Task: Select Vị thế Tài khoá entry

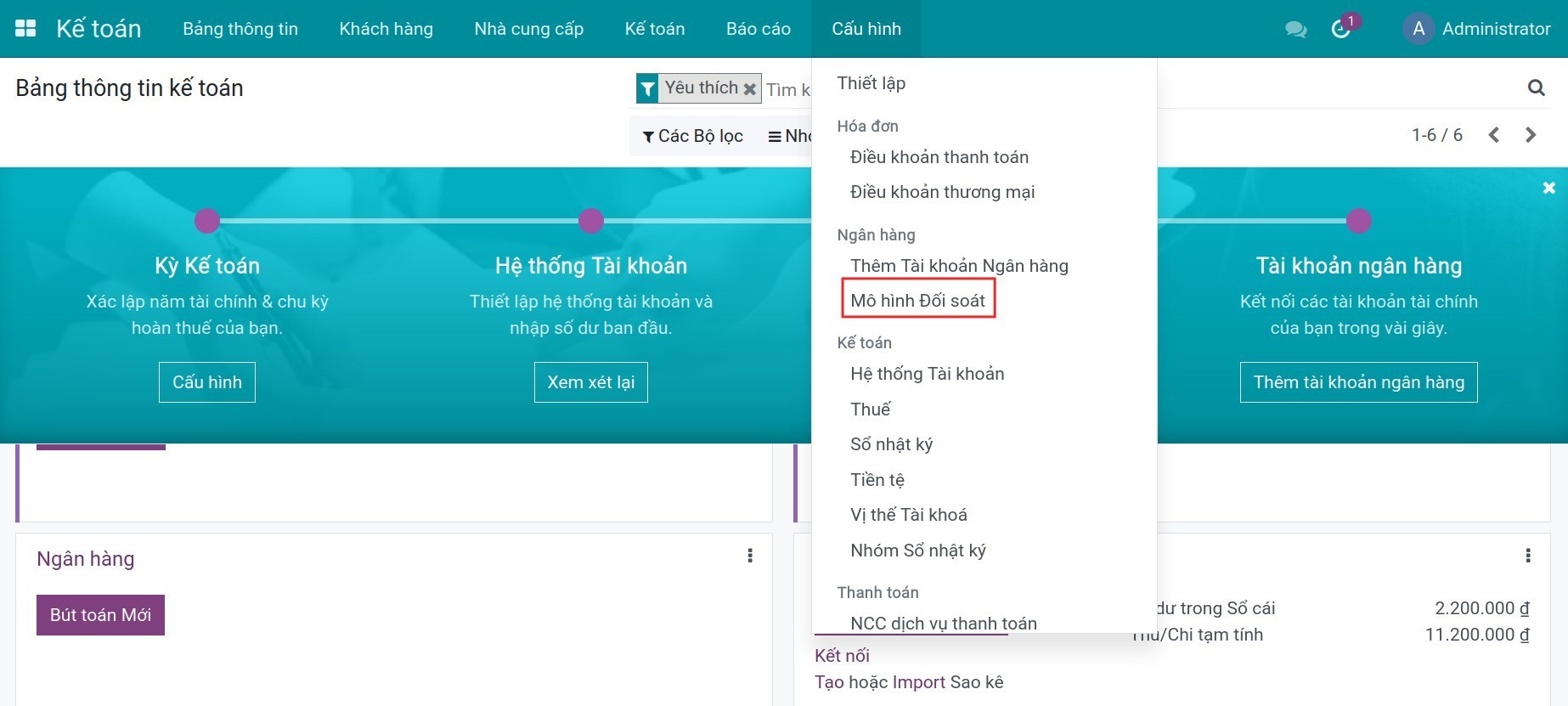Action: tap(909, 515)
